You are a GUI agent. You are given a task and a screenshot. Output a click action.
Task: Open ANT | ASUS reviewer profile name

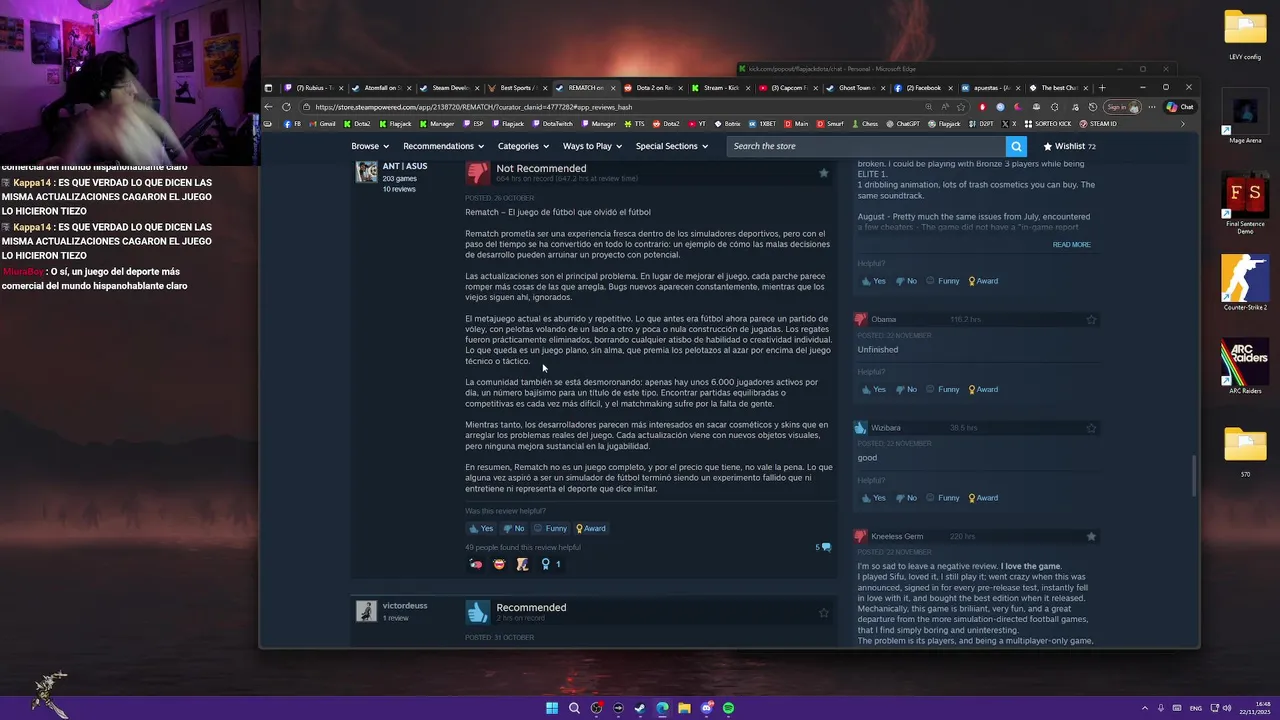[x=404, y=166]
